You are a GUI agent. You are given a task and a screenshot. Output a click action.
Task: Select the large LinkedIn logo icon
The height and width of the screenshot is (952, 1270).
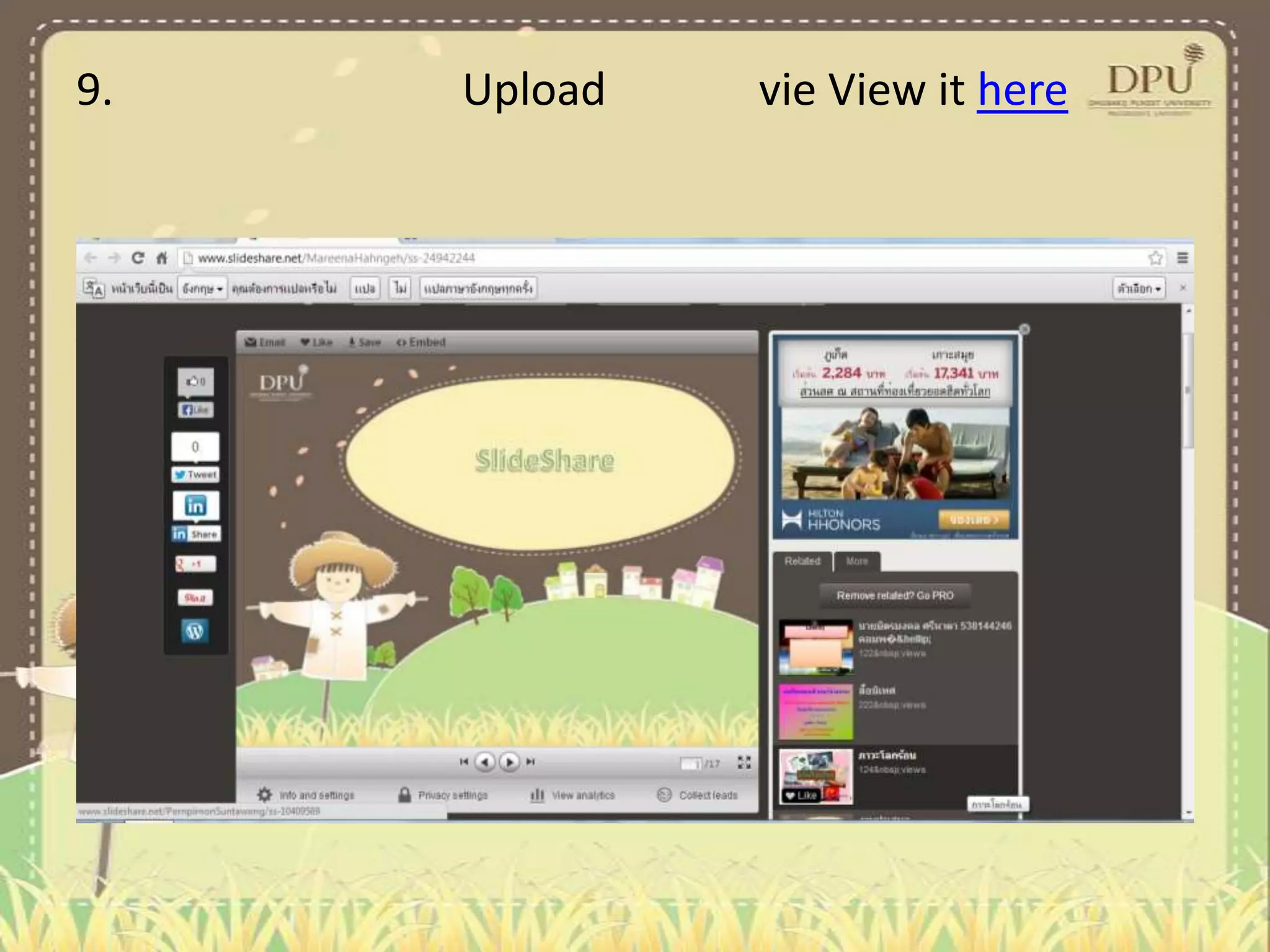click(x=196, y=506)
